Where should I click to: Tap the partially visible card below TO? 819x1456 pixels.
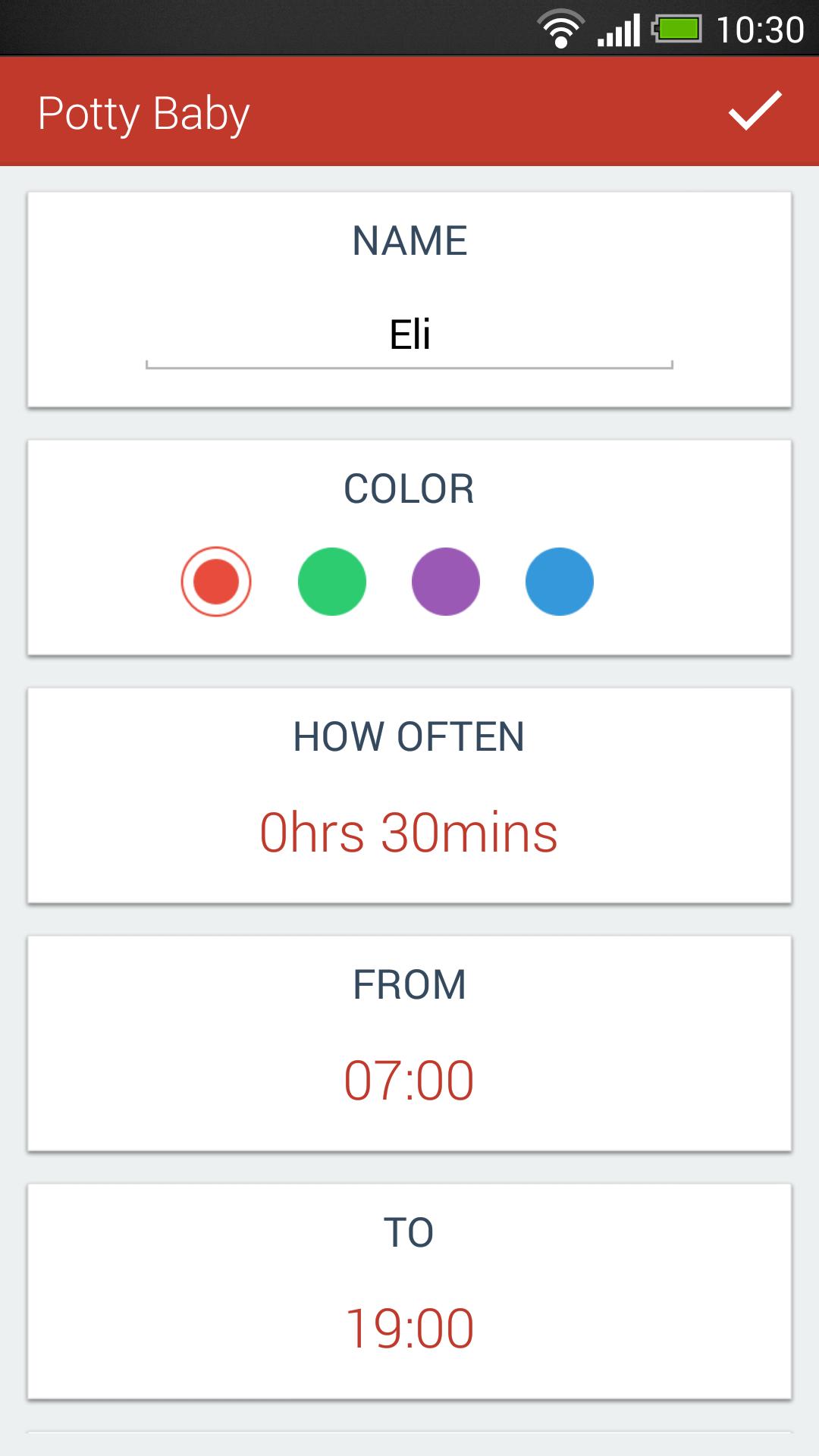point(409,1443)
